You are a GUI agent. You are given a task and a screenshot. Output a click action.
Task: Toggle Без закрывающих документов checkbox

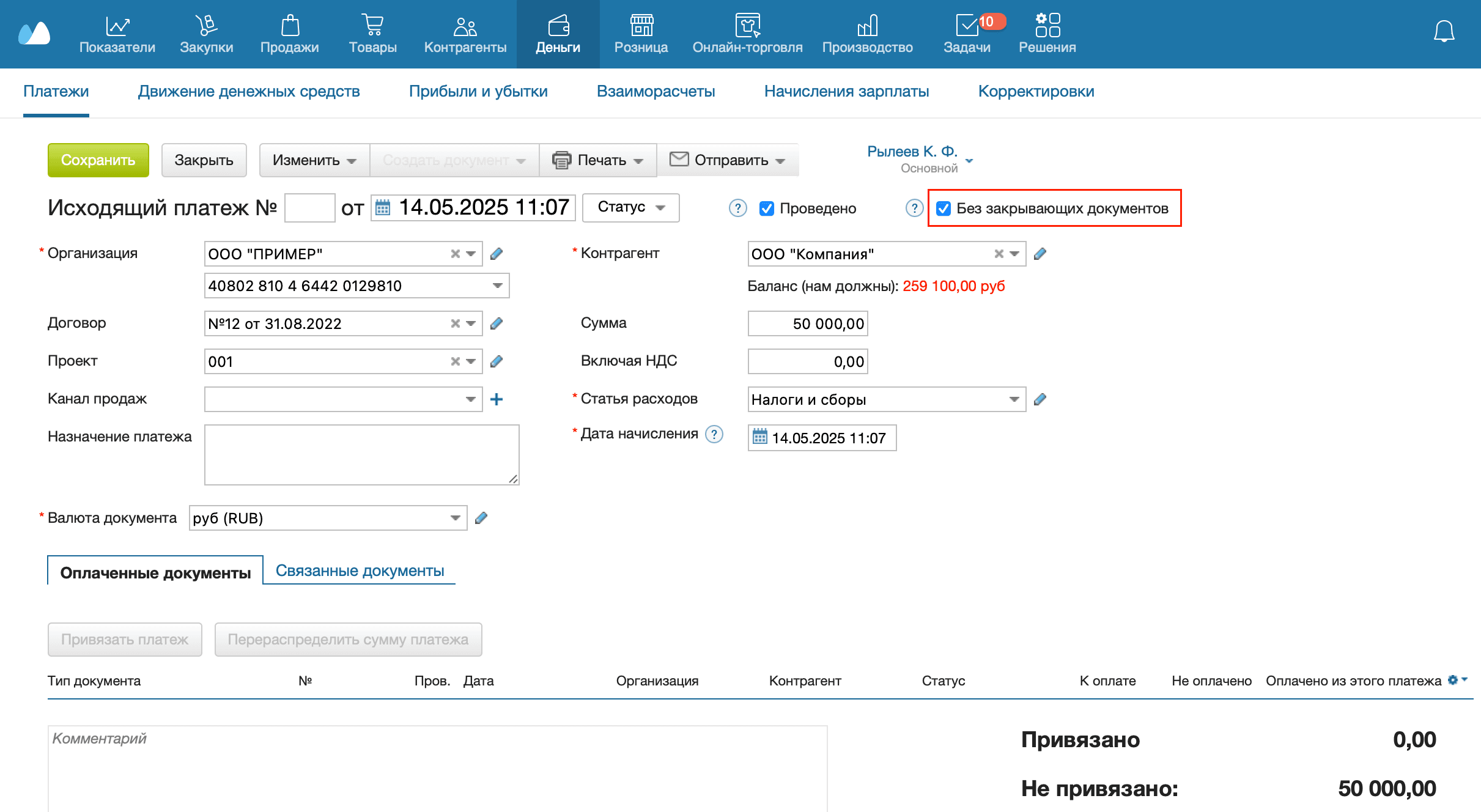tap(944, 209)
